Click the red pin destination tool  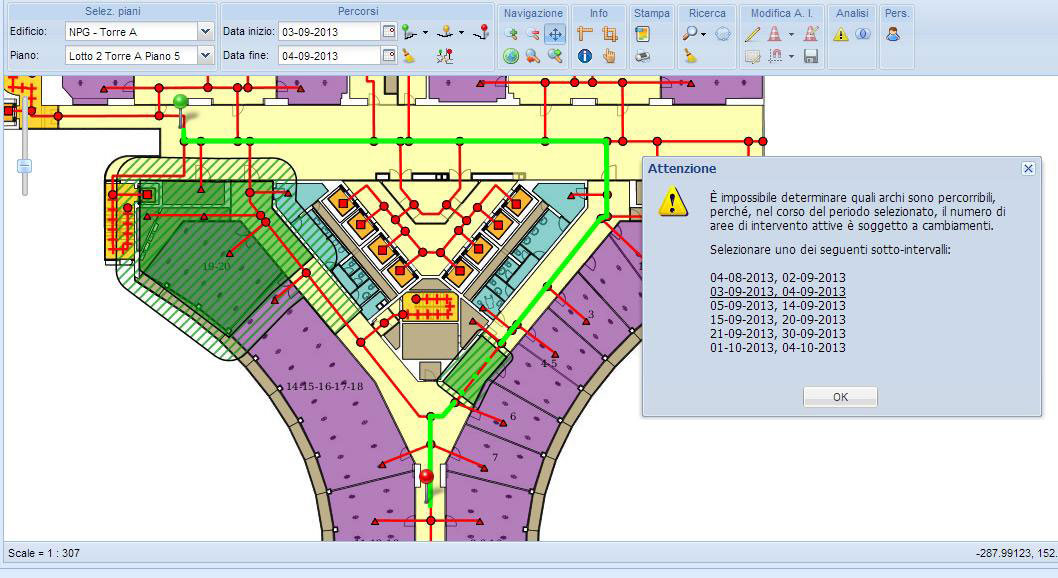pos(483,32)
